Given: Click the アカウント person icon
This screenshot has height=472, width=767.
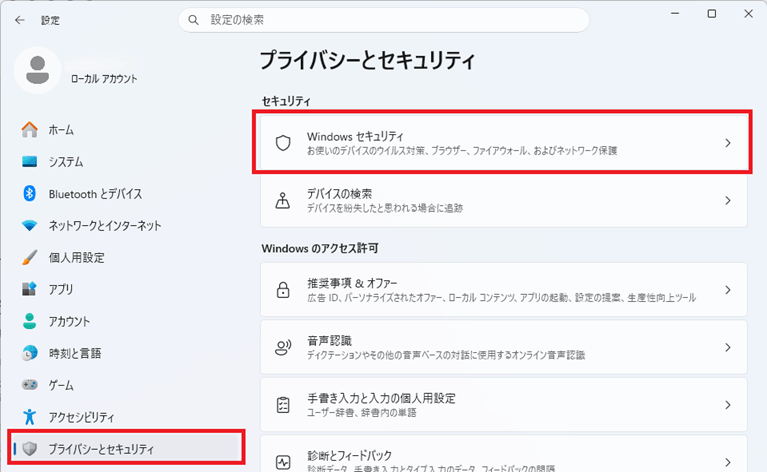Looking at the screenshot, I should point(29,321).
